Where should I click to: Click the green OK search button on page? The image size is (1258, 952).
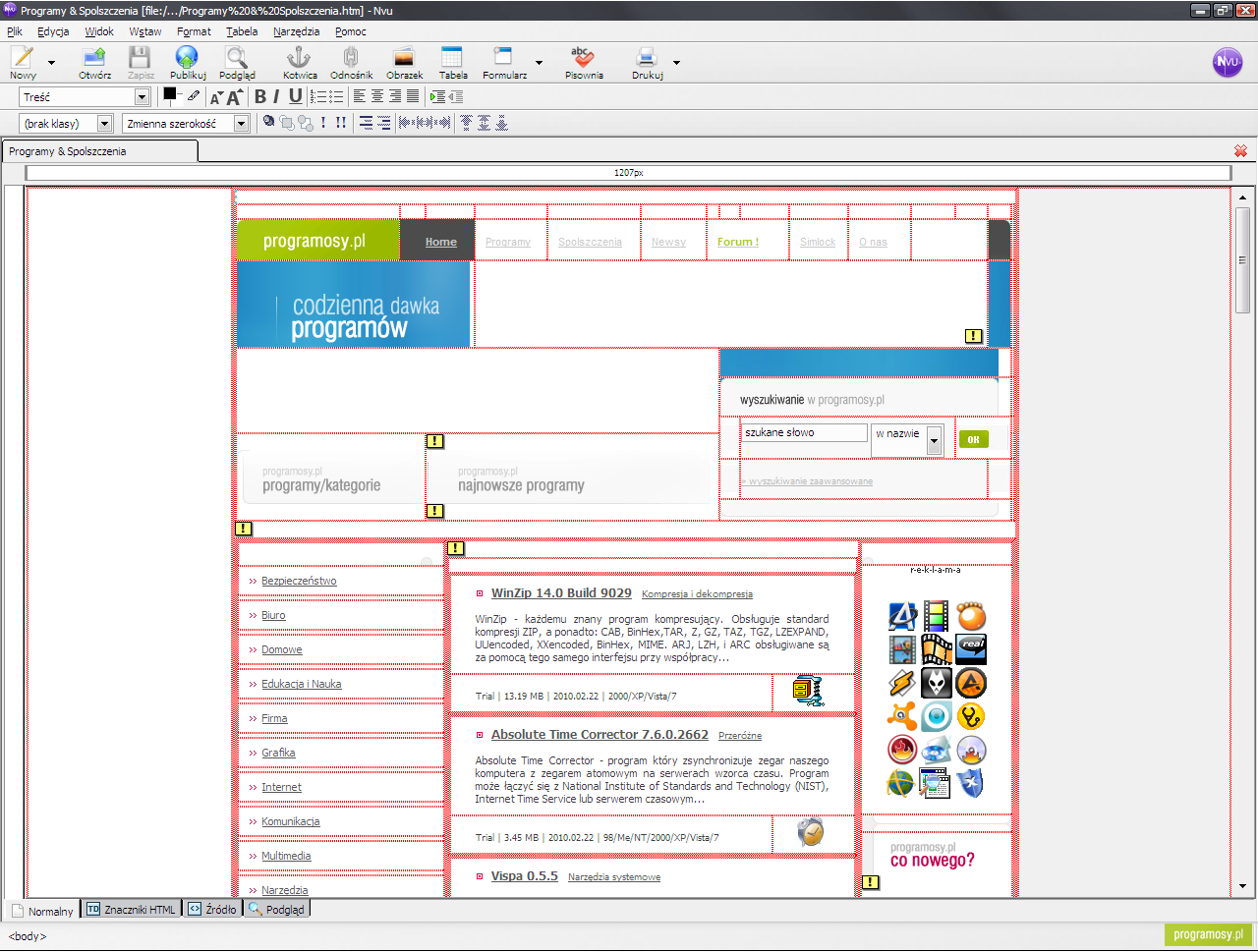click(x=973, y=439)
